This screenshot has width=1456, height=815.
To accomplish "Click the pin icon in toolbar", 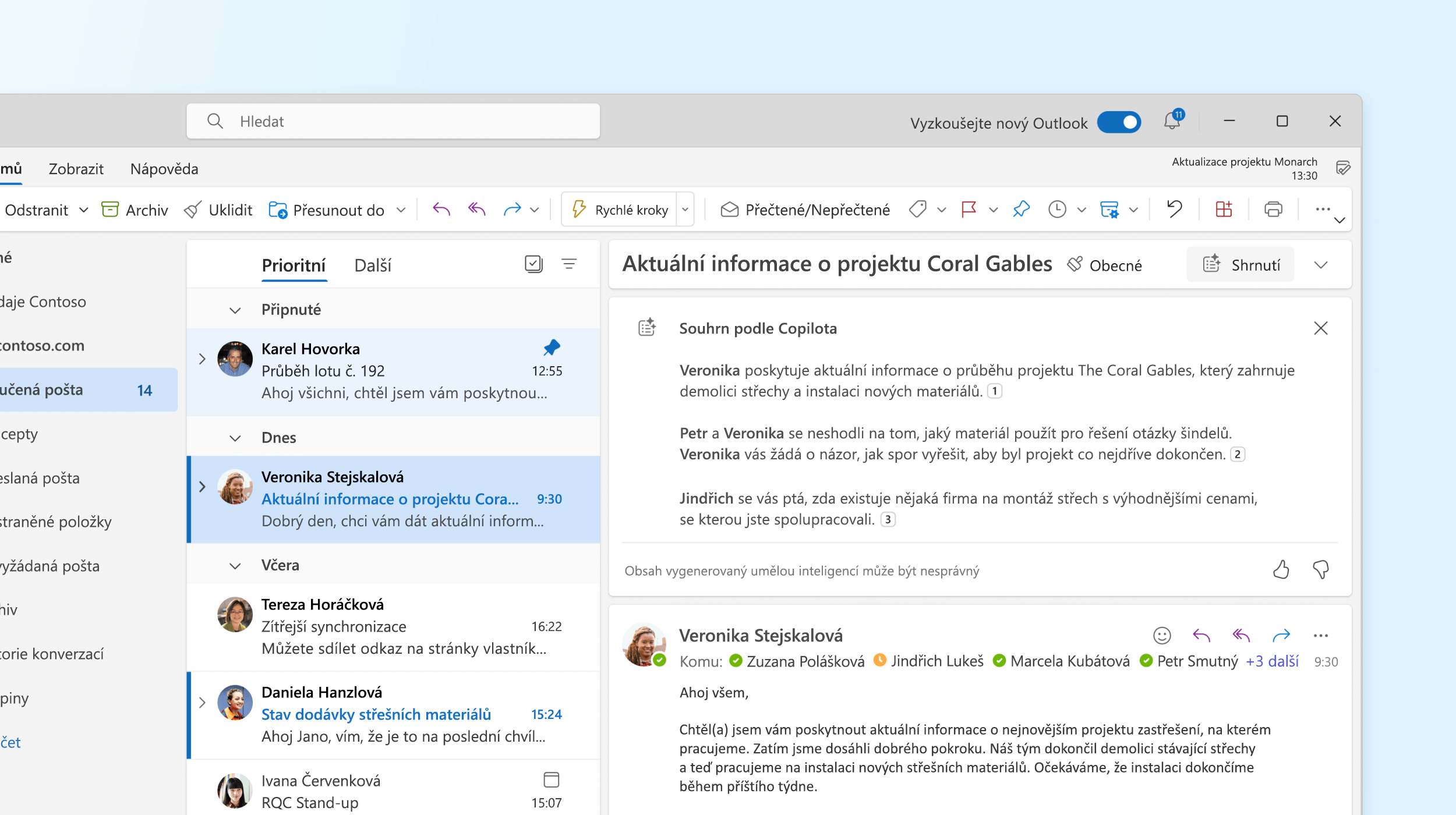I will tap(1021, 210).
